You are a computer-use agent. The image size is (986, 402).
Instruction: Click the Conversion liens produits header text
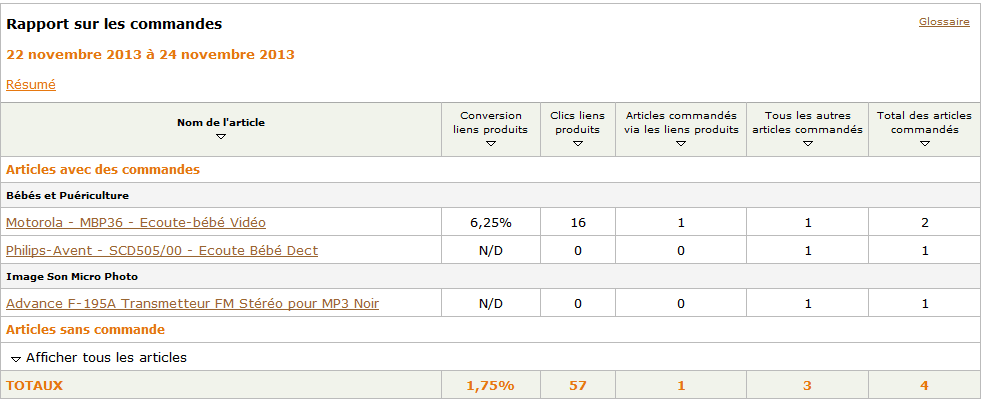click(490, 122)
